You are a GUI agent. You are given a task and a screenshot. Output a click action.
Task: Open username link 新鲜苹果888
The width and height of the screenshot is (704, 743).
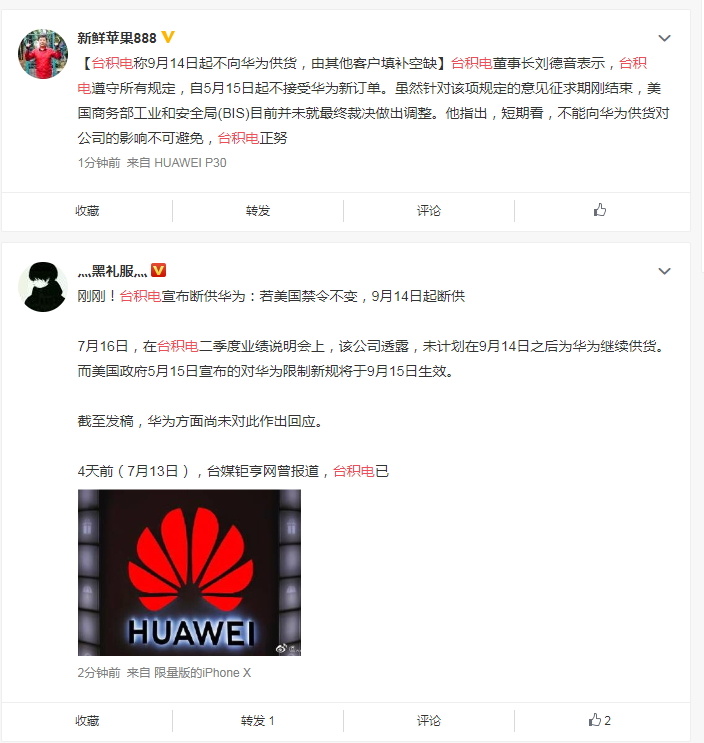pos(117,37)
